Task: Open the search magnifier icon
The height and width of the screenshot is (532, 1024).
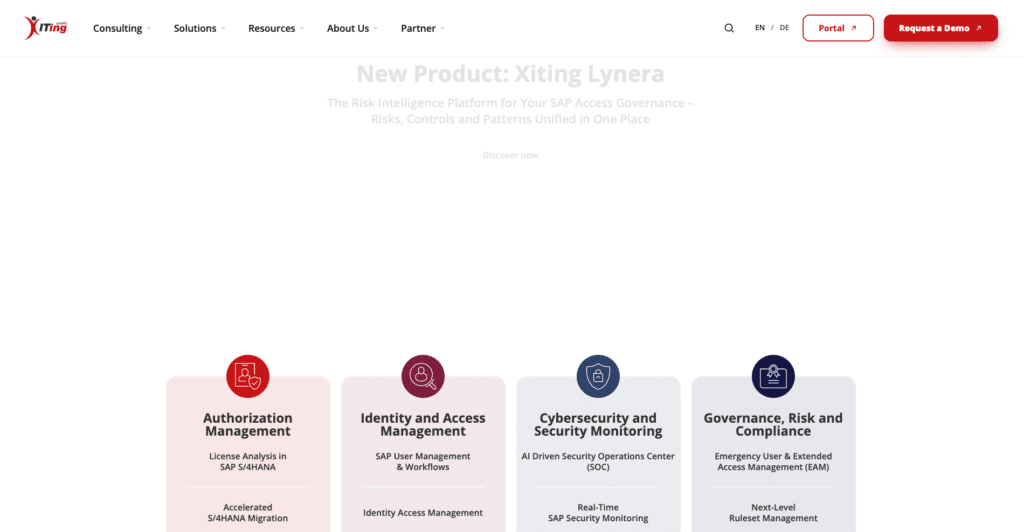Action: click(x=729, y=28)
